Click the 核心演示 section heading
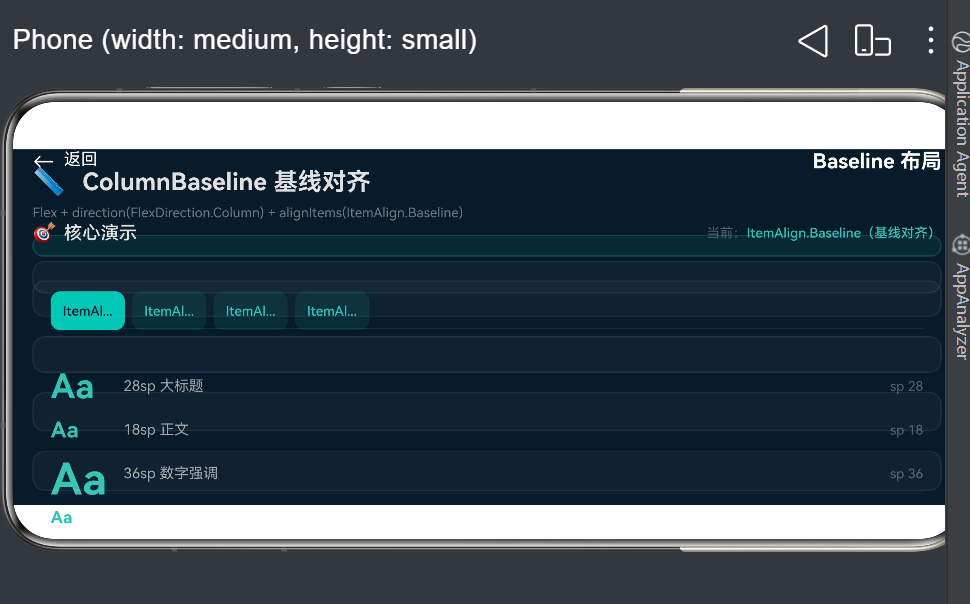The height and width of the screenshot is (604, 970). click(x=100, y=233)
